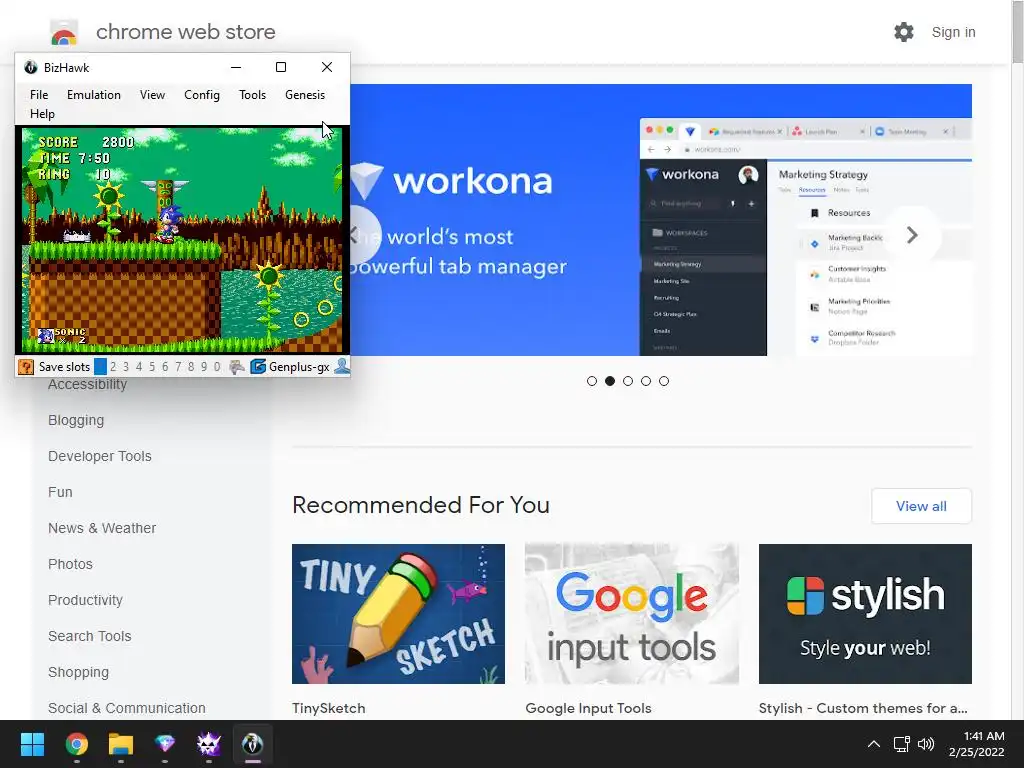This screenshot has width=1024, height=768.
Task: Open the BizHawk Genesis menu
Action: (305, 95)
